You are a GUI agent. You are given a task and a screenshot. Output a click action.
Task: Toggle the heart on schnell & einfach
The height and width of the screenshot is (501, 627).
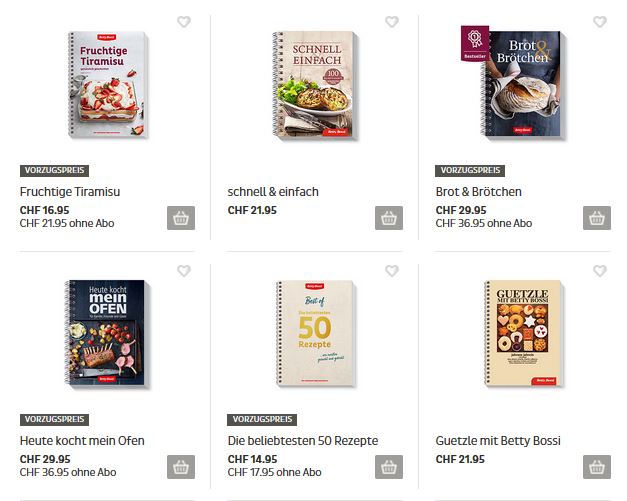click(392, 22)
